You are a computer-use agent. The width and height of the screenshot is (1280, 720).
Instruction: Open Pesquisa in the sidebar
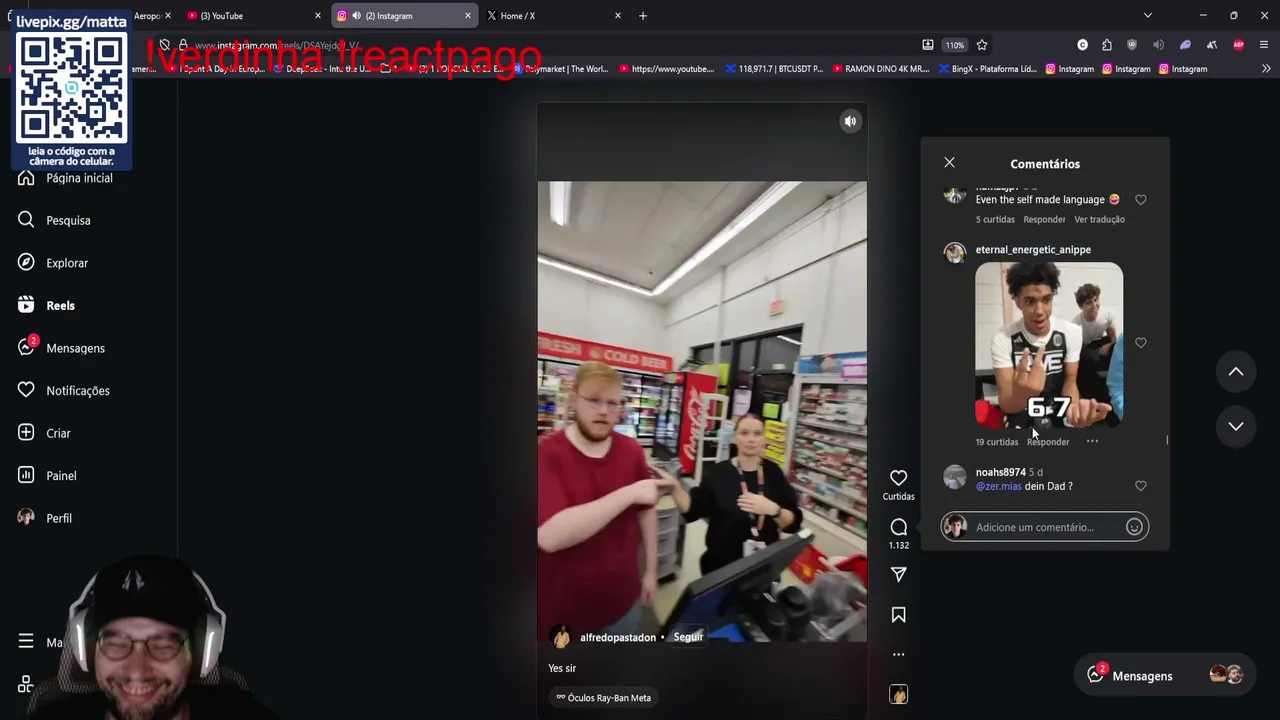54,220
